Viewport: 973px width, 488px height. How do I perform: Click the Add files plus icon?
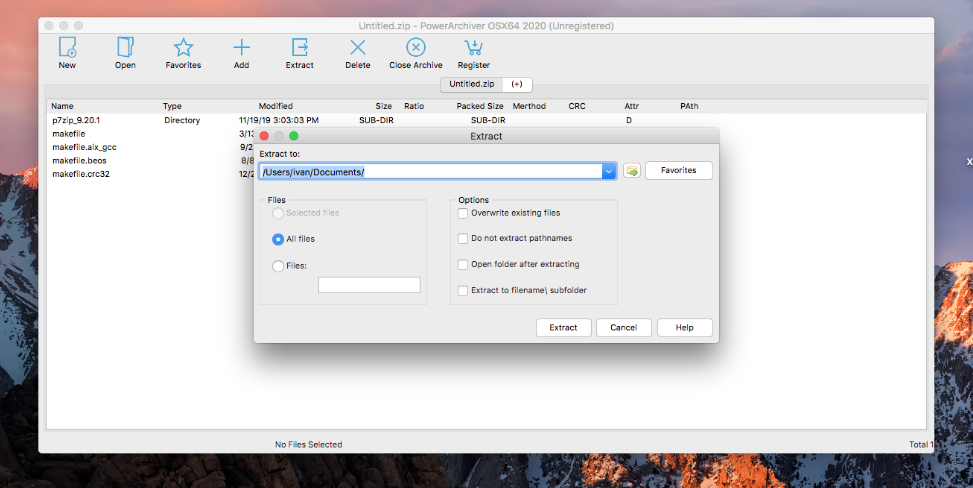tap(241, 47)
